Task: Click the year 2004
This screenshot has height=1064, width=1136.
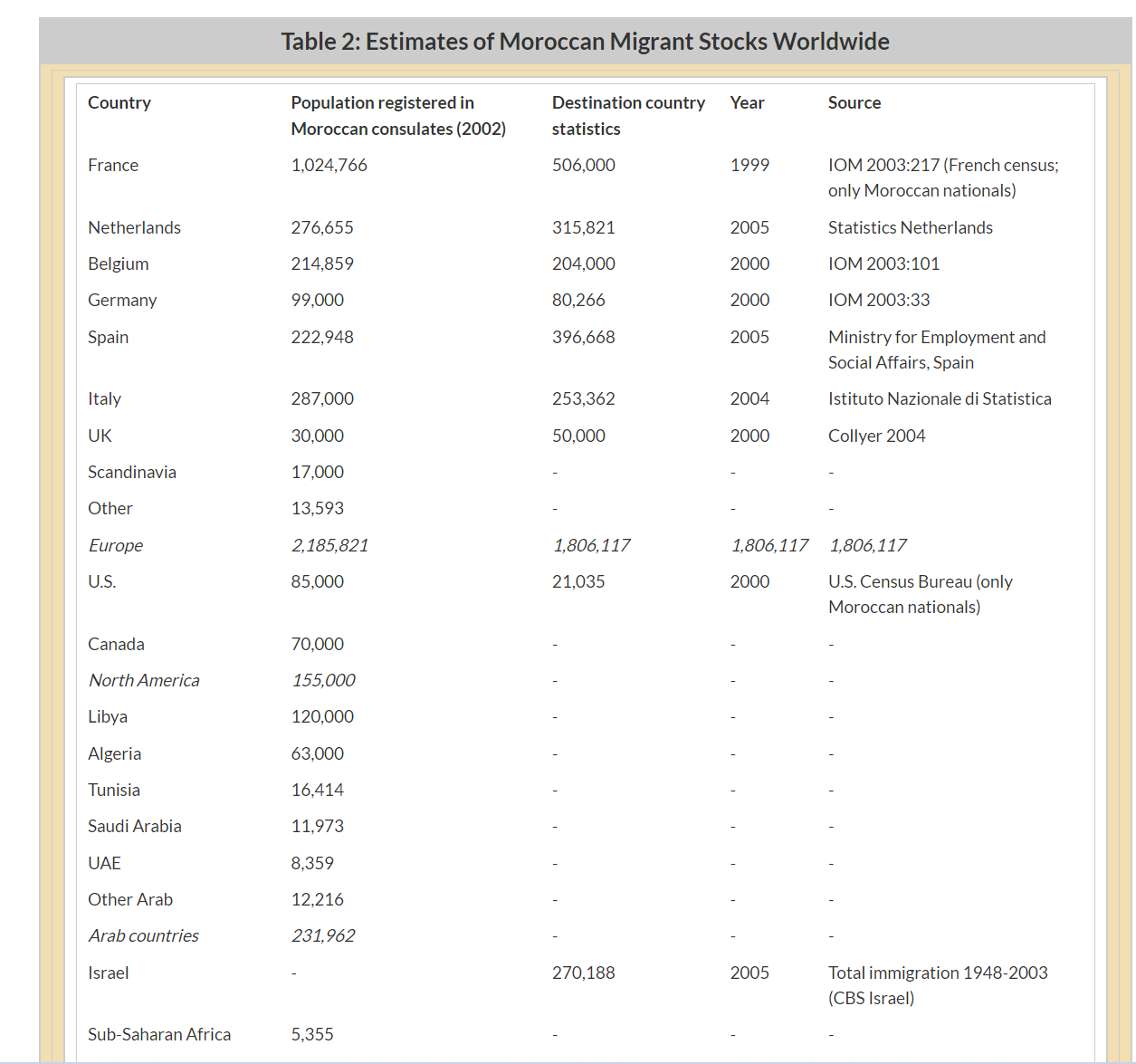Action: click(x=749, y=398)
